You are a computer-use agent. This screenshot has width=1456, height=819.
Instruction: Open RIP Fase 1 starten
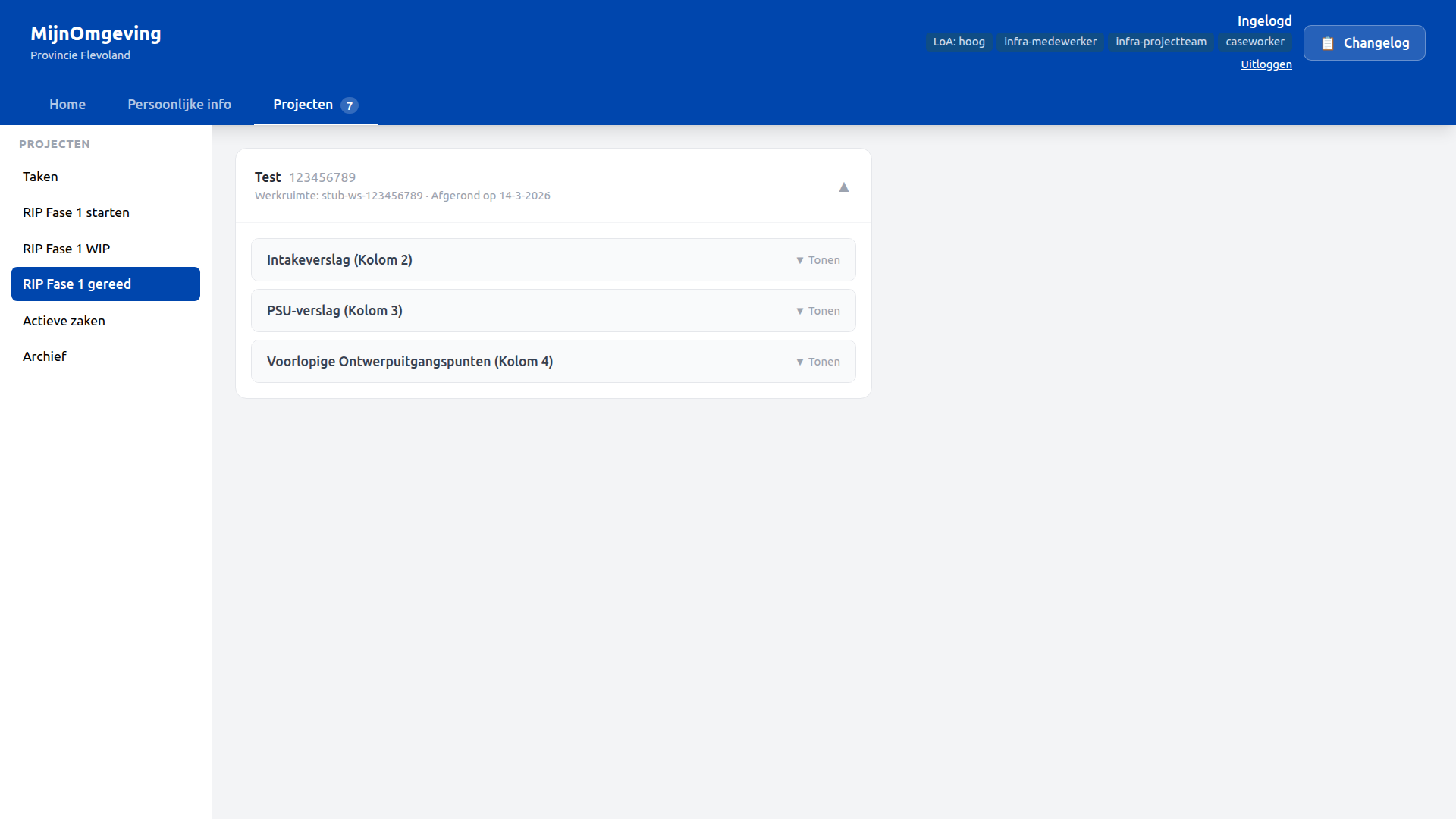(x=76, y=212)
